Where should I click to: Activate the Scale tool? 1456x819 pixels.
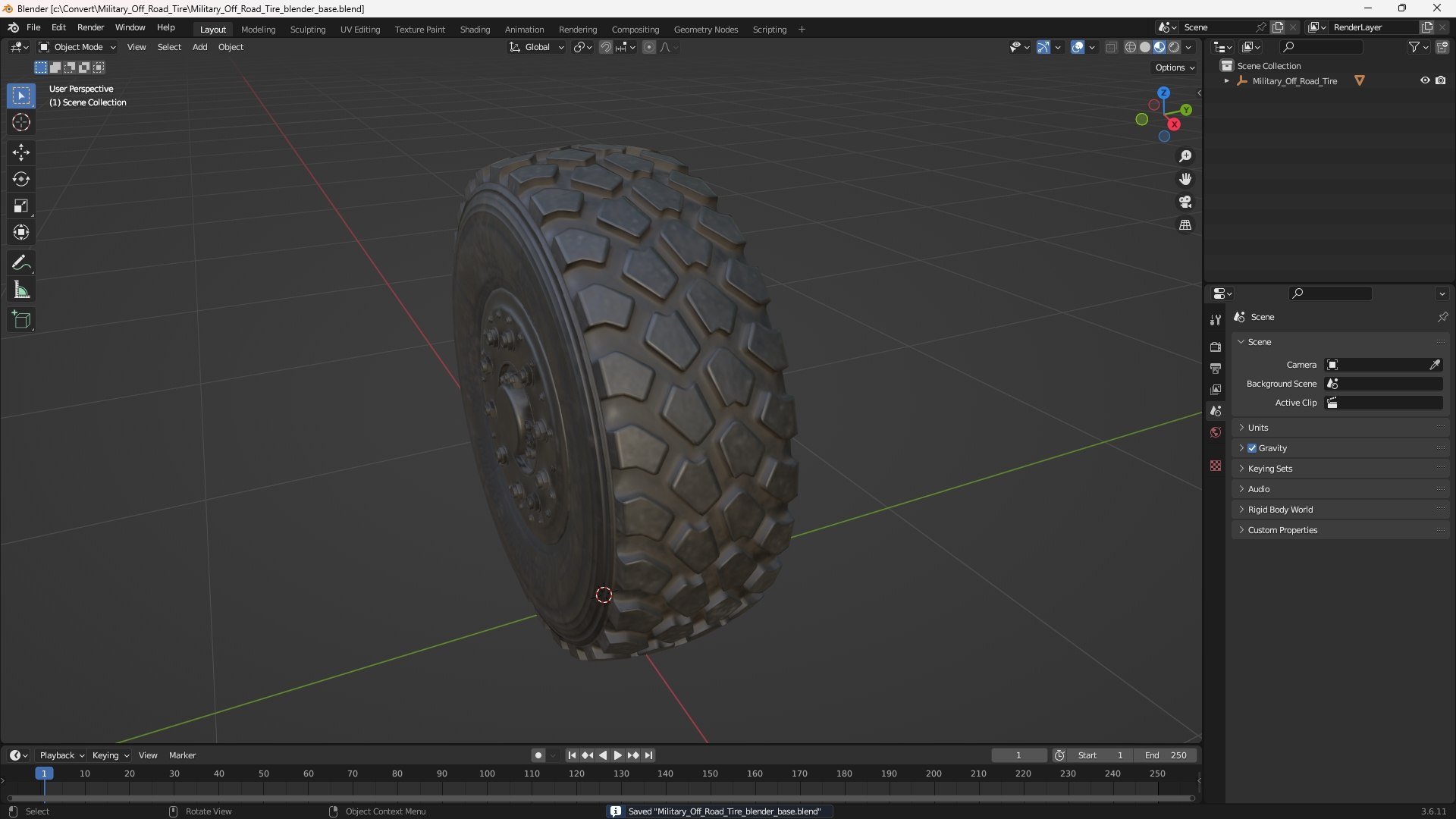(x=21, y=206)
